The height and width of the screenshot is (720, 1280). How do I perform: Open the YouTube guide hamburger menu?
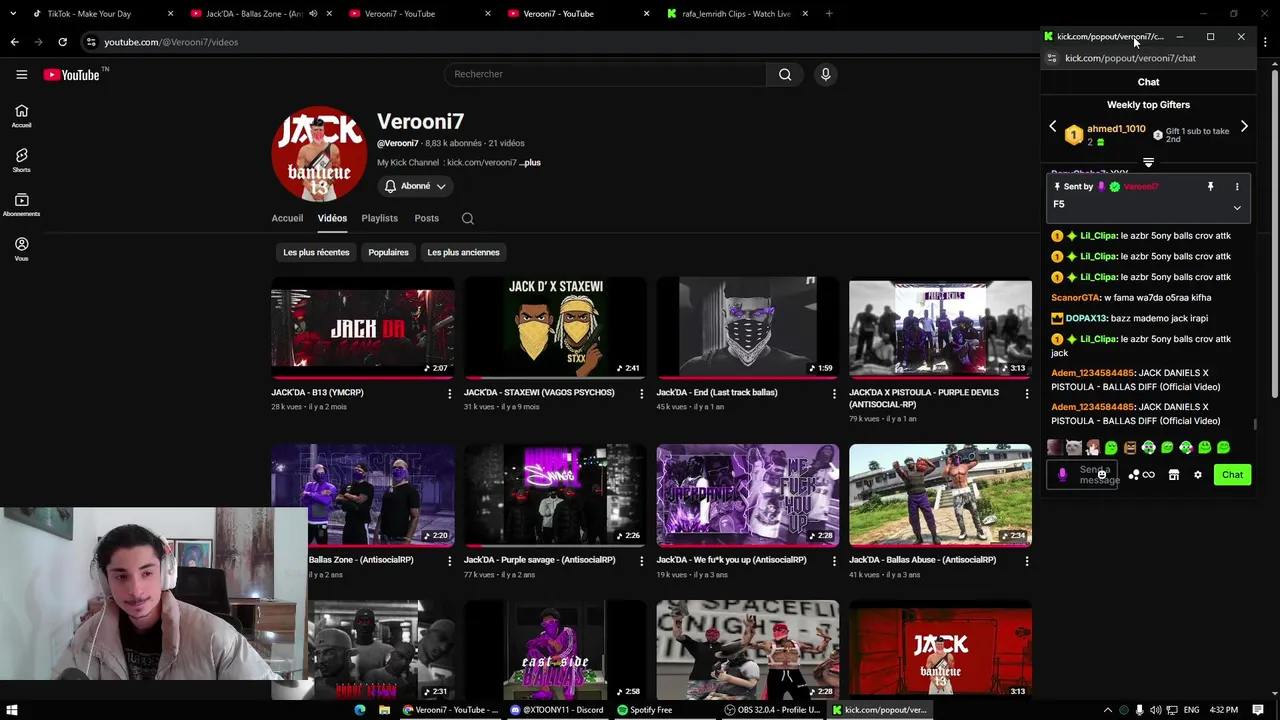tap(21, 74)
